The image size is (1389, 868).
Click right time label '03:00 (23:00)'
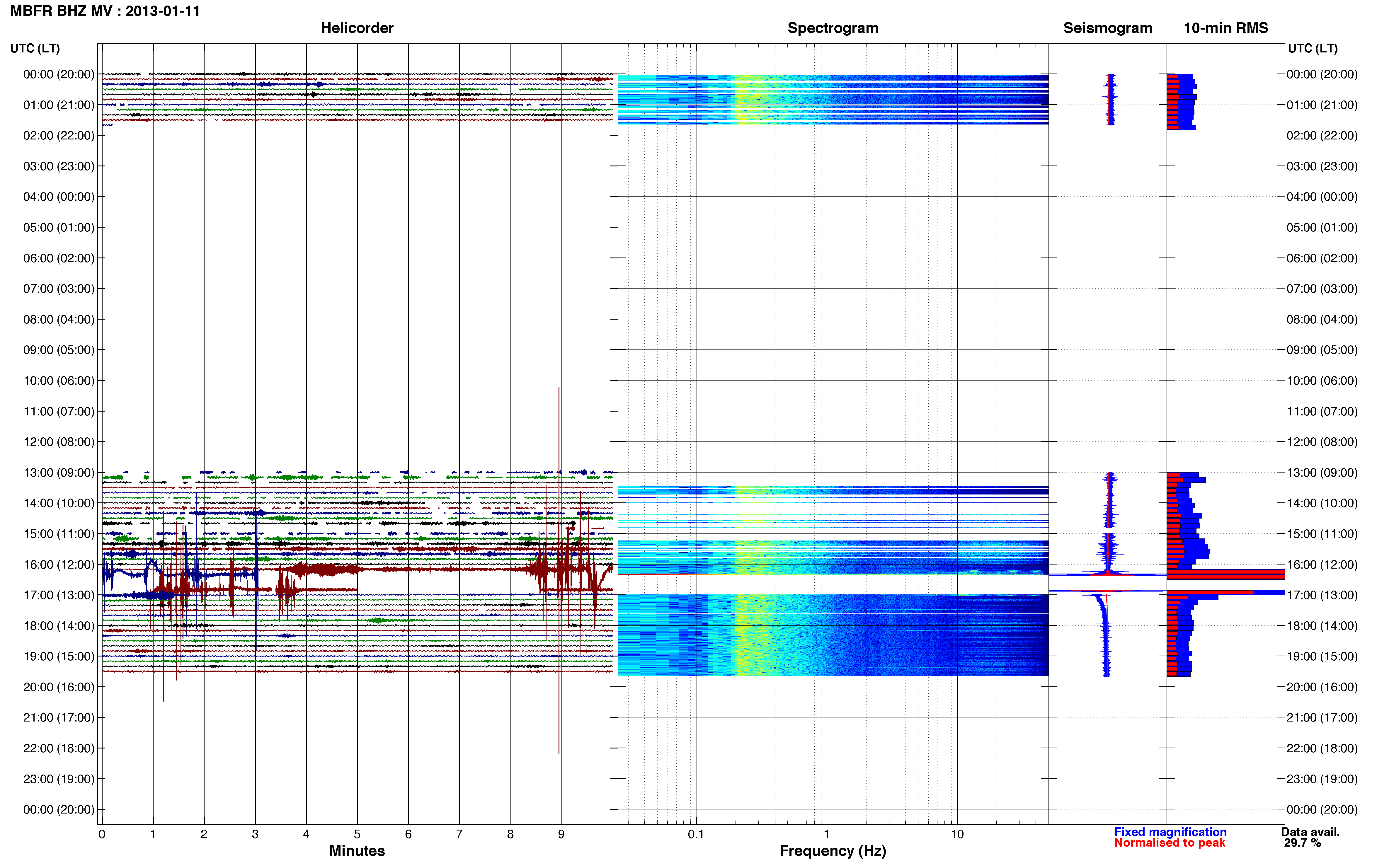click(1322, 166)
